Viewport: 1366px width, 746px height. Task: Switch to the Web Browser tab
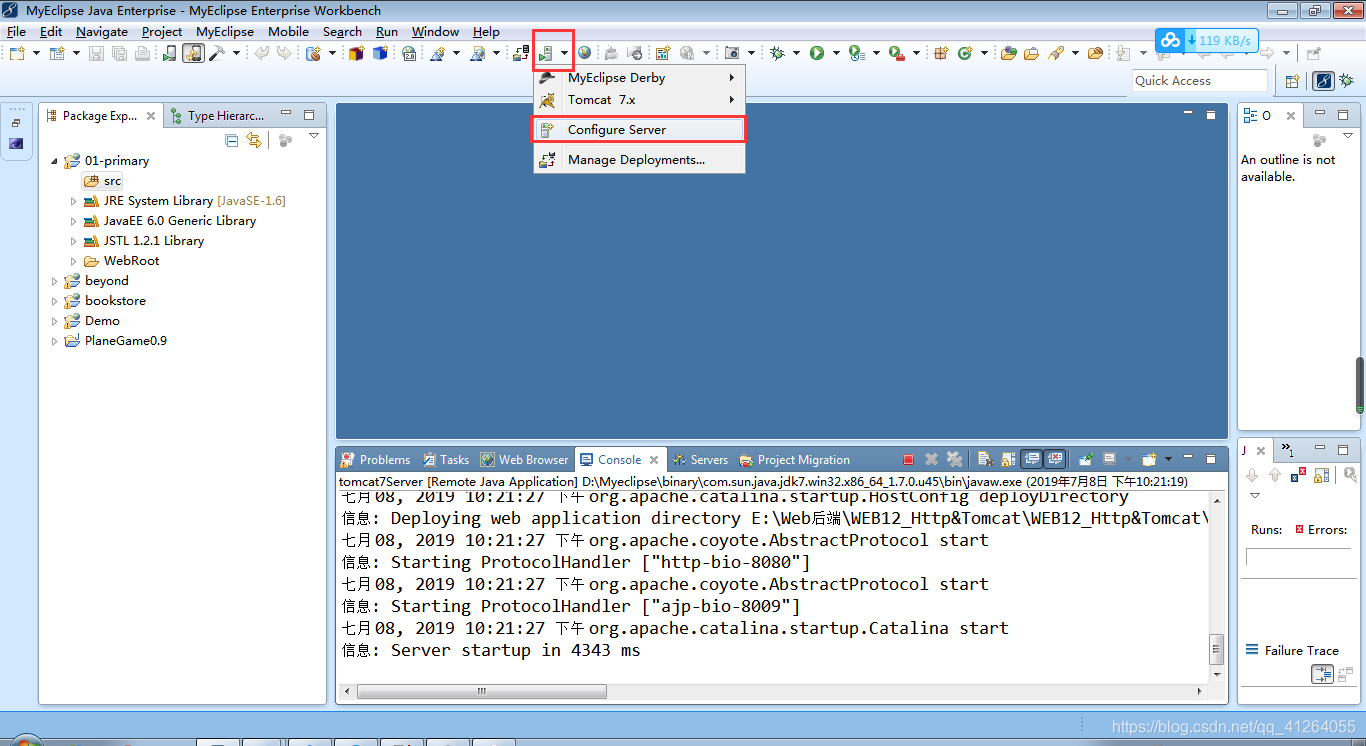[x=525, y=460]
